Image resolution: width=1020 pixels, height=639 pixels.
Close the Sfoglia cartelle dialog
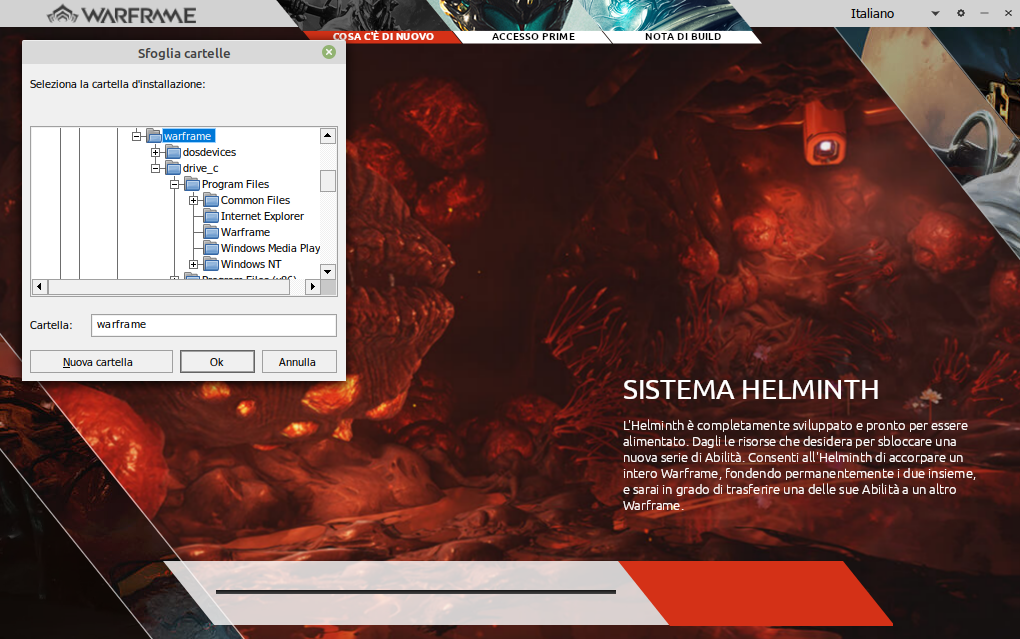[329, 52]
